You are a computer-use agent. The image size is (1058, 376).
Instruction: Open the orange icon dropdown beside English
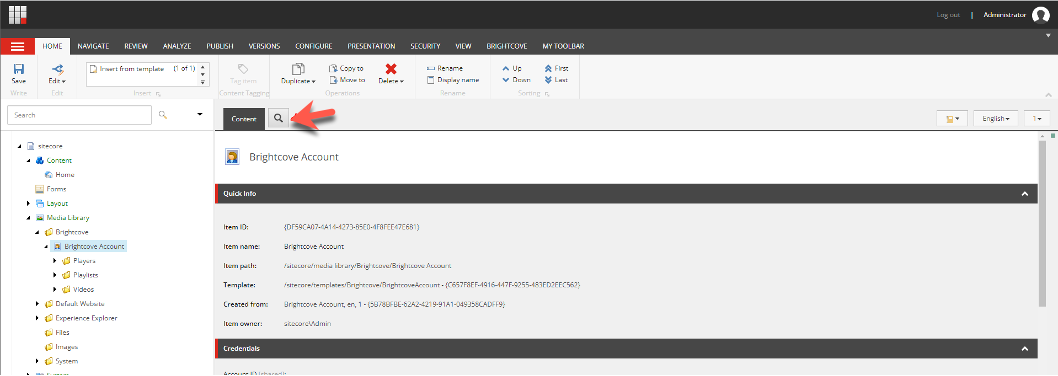(952, 118)
